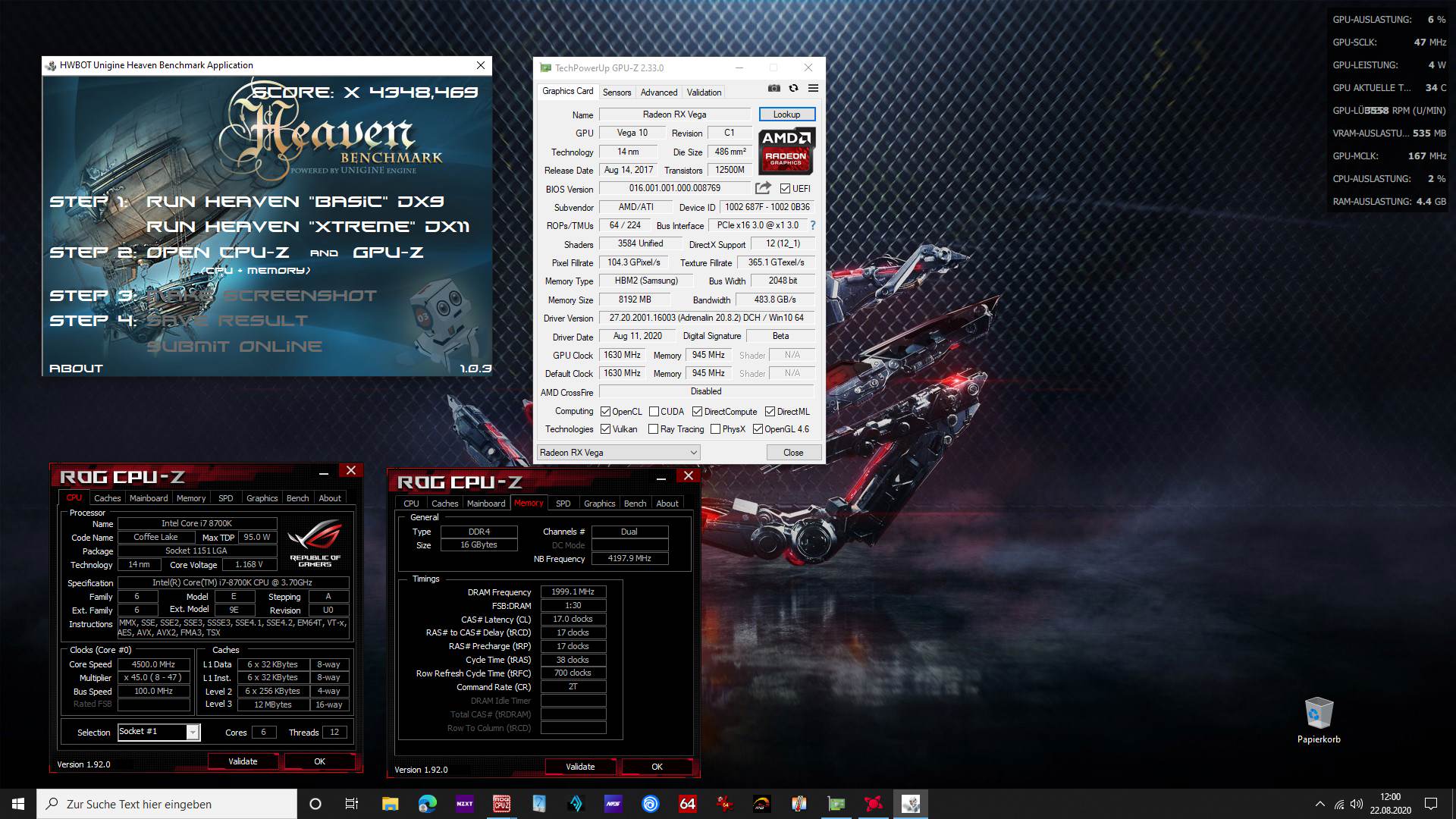The width and height of the screenshot is (1456, 819).
Task: Open Mainboard tab in left CPU-Z window
Action: [149, 498]
